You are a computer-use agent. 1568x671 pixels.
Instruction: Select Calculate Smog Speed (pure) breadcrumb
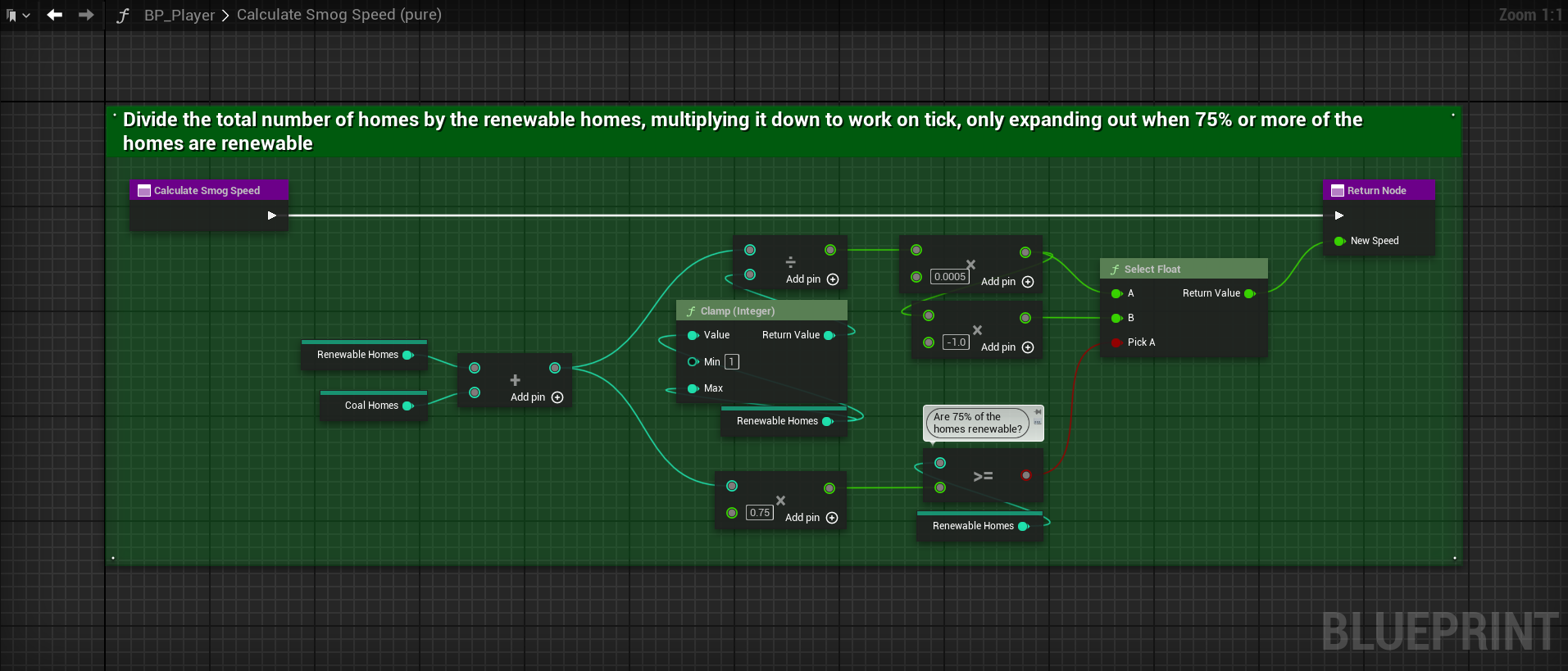click(339, 15)
